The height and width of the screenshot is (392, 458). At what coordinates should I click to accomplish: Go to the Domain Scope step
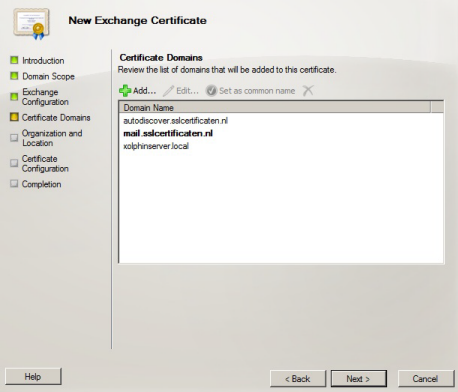click(x=48, y=76)
